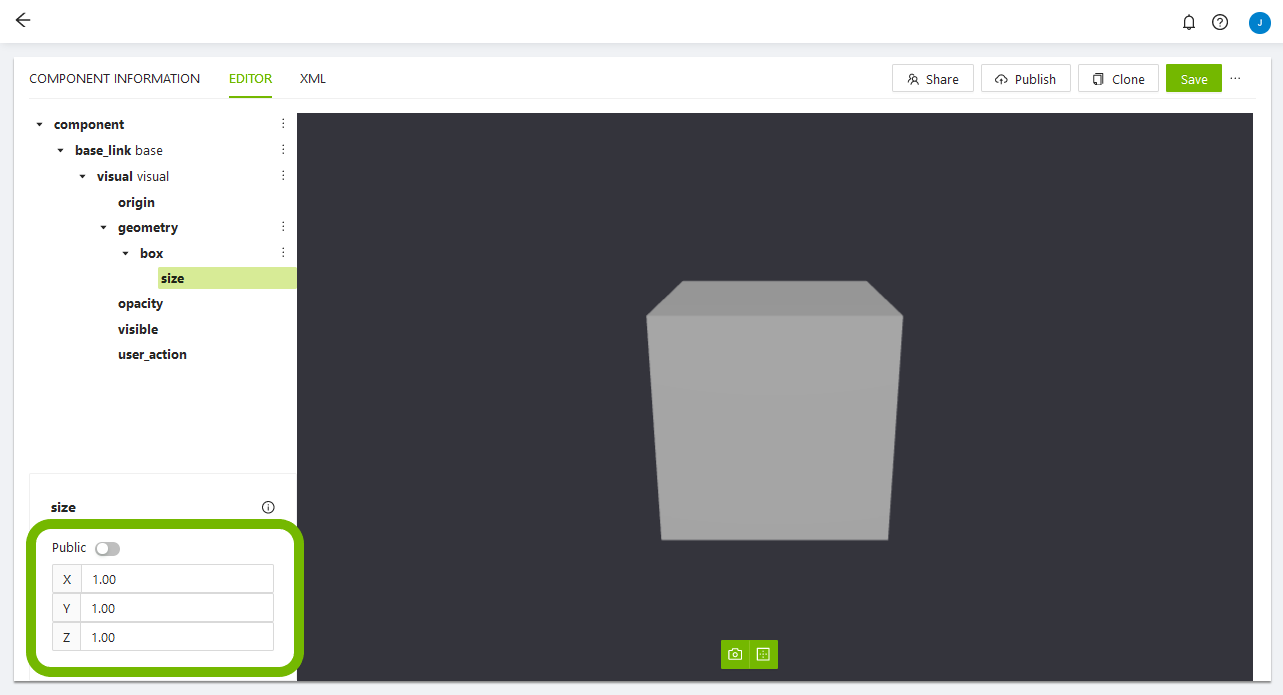
Task: Click the fit-to-view icon below viewport
Action: (763, 654)
